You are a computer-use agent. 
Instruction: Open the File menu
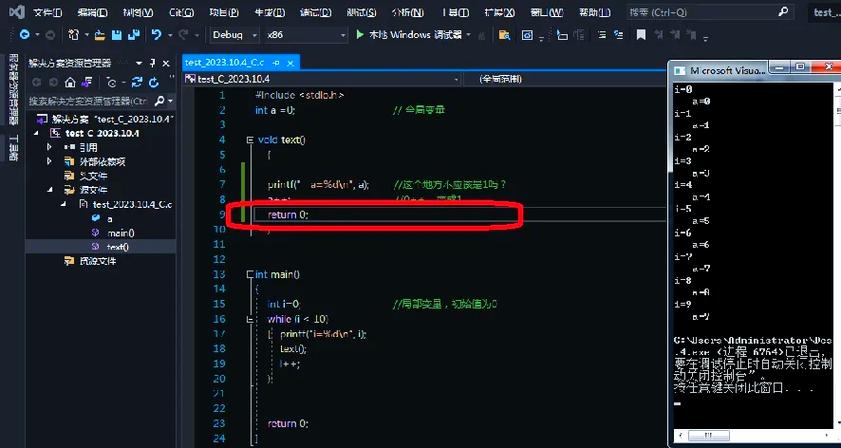click(x=47, y=12)
